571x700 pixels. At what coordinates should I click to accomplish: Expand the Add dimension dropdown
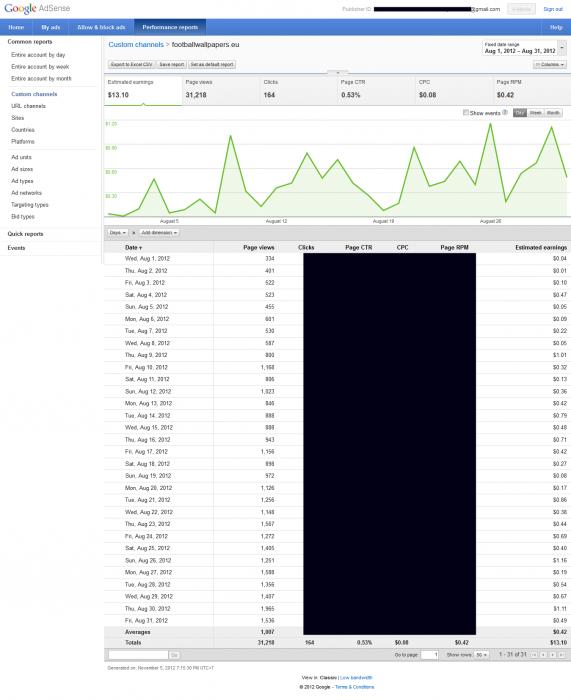coord(159,233)
